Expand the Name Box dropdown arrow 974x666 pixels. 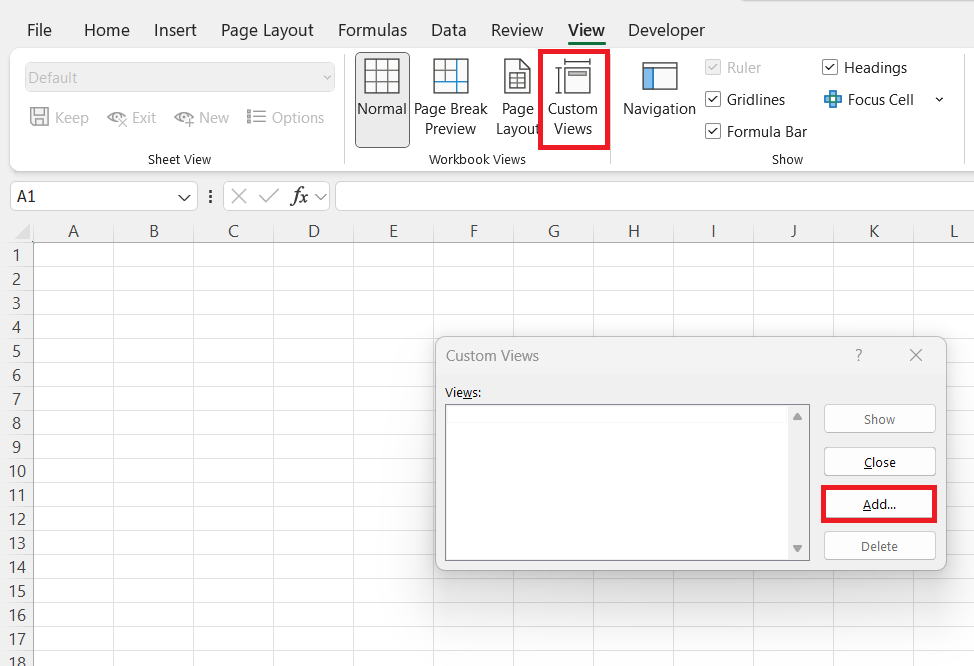click(x=184, y=198)
